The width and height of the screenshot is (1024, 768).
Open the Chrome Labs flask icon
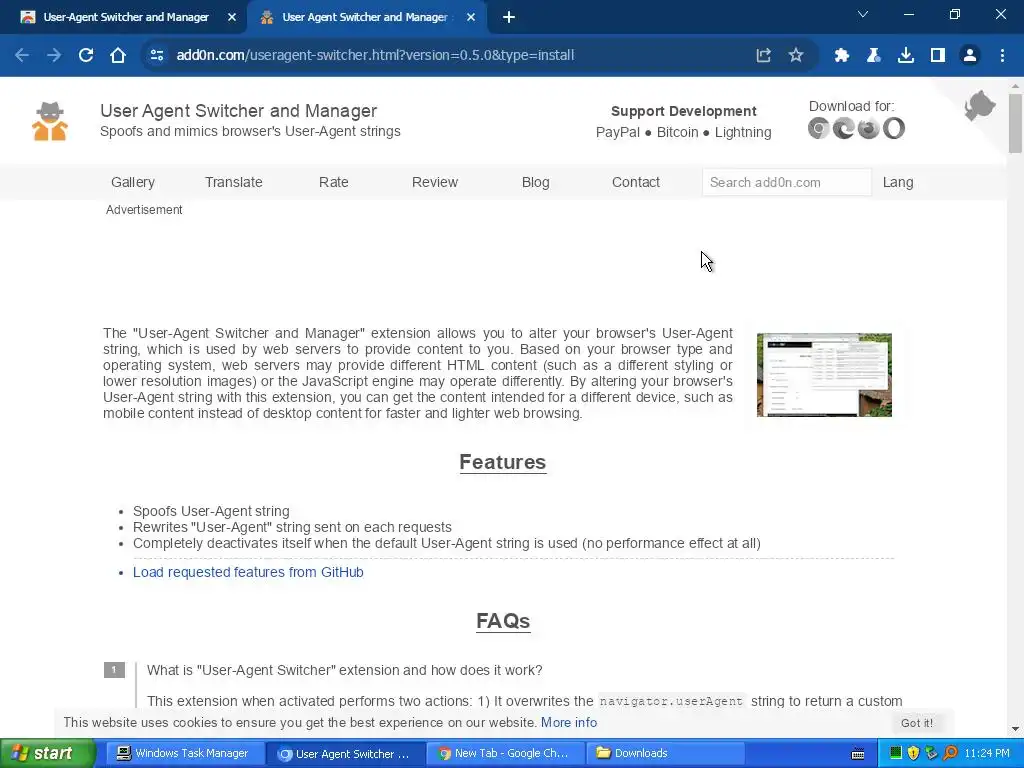(x=874, y=56)
